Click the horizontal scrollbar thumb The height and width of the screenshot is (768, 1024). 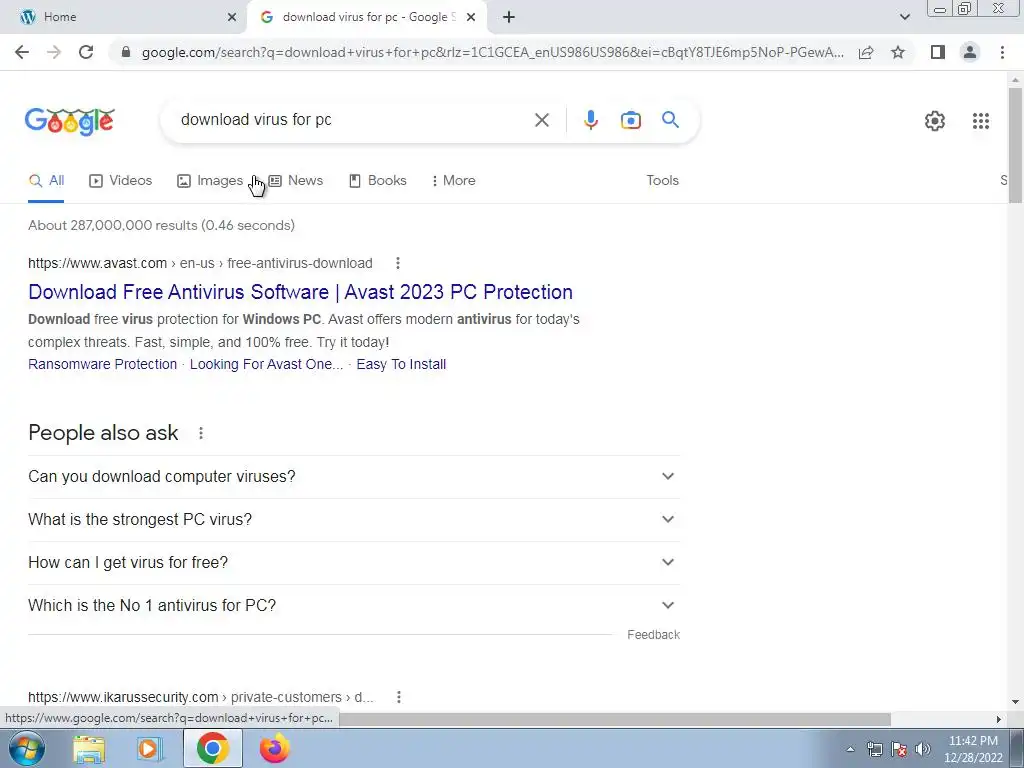[x=615, y=719]
